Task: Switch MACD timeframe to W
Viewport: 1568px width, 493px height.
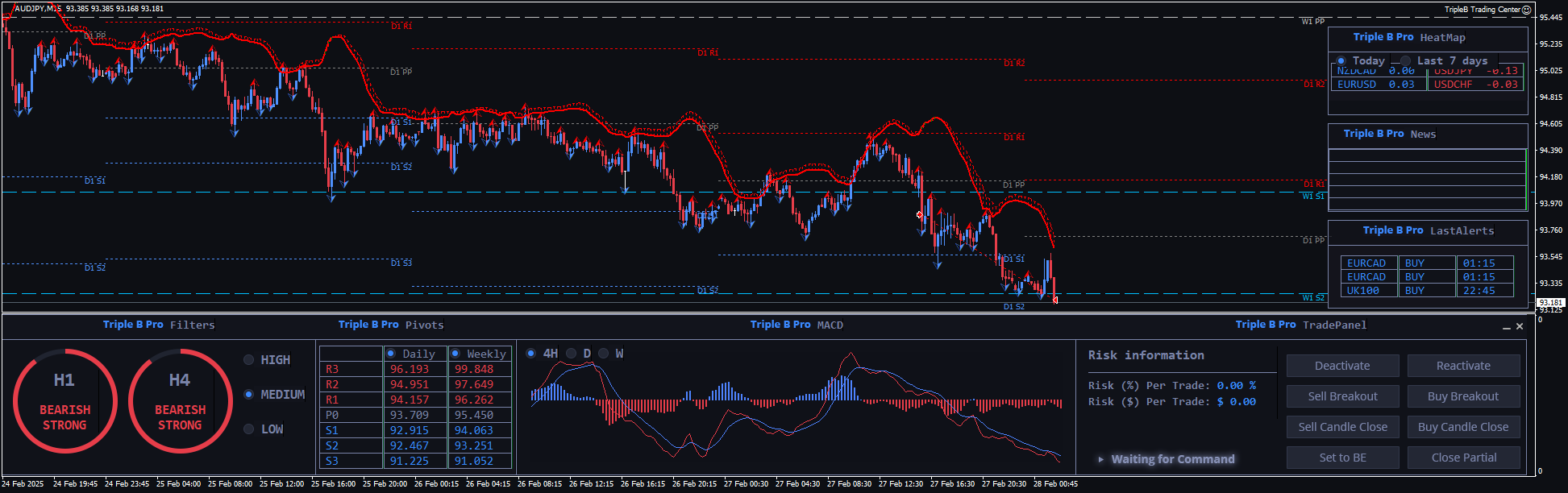Action: pos(604,354)
